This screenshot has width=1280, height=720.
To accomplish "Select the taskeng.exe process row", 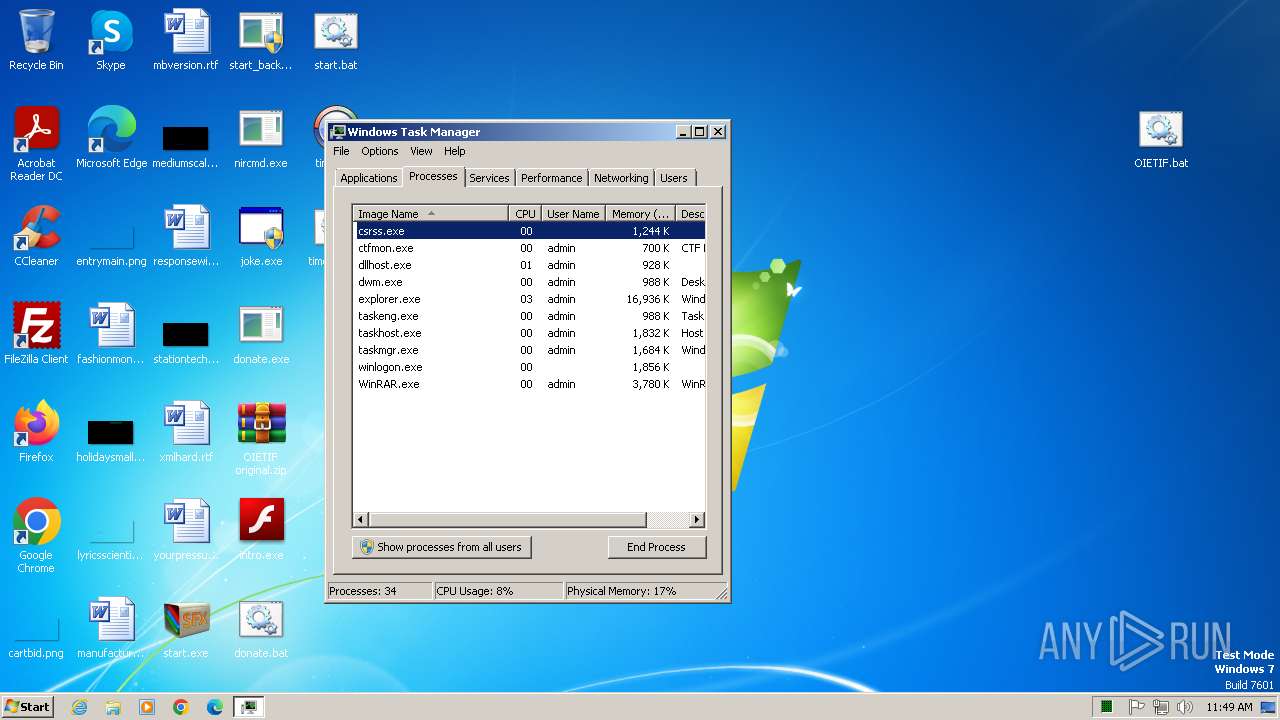I will 530,316.
